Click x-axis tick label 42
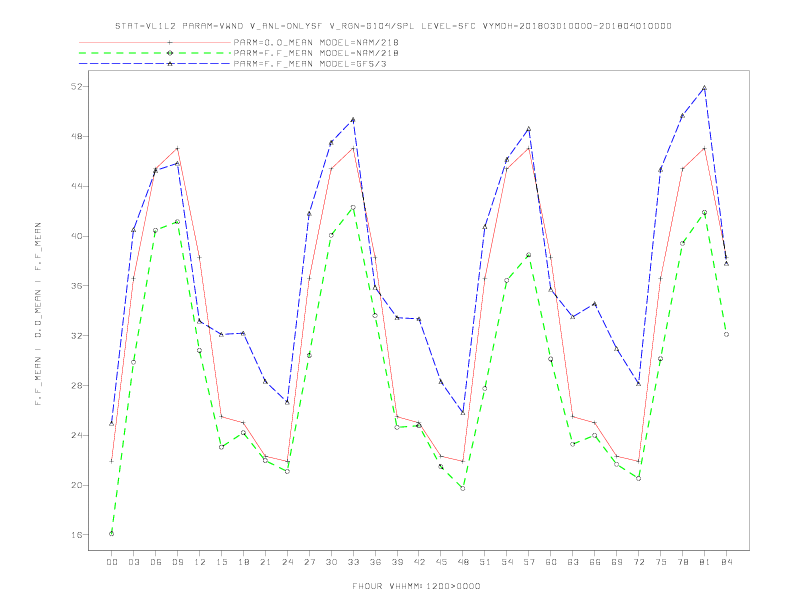Screen dimensions: 792x612 point(419,562)
